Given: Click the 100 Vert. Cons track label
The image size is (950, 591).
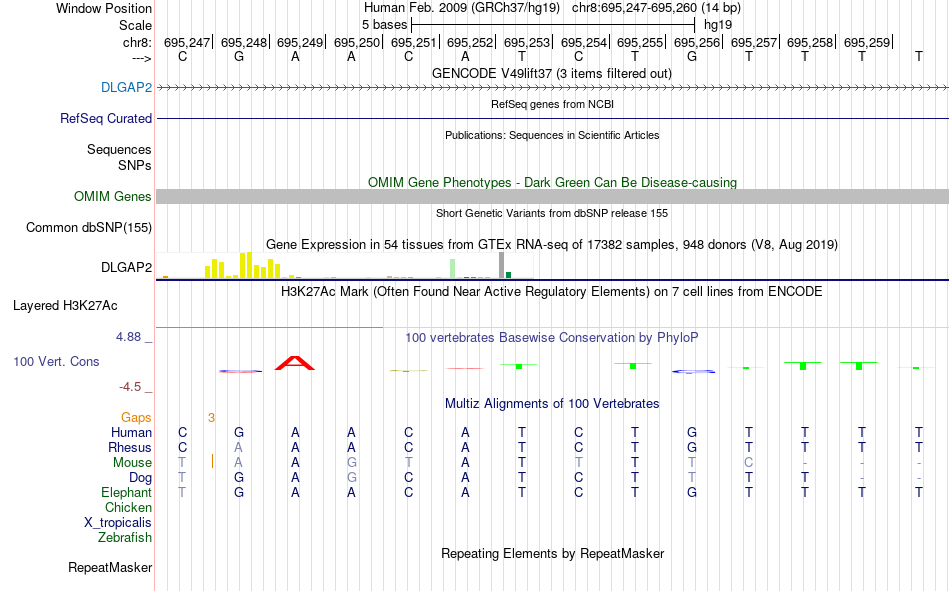Looking at the screenshot, I should click(56, 361).
